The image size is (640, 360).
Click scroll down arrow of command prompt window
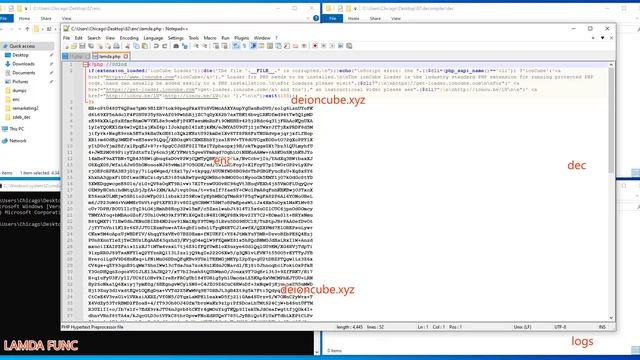[x=317, y=352]
